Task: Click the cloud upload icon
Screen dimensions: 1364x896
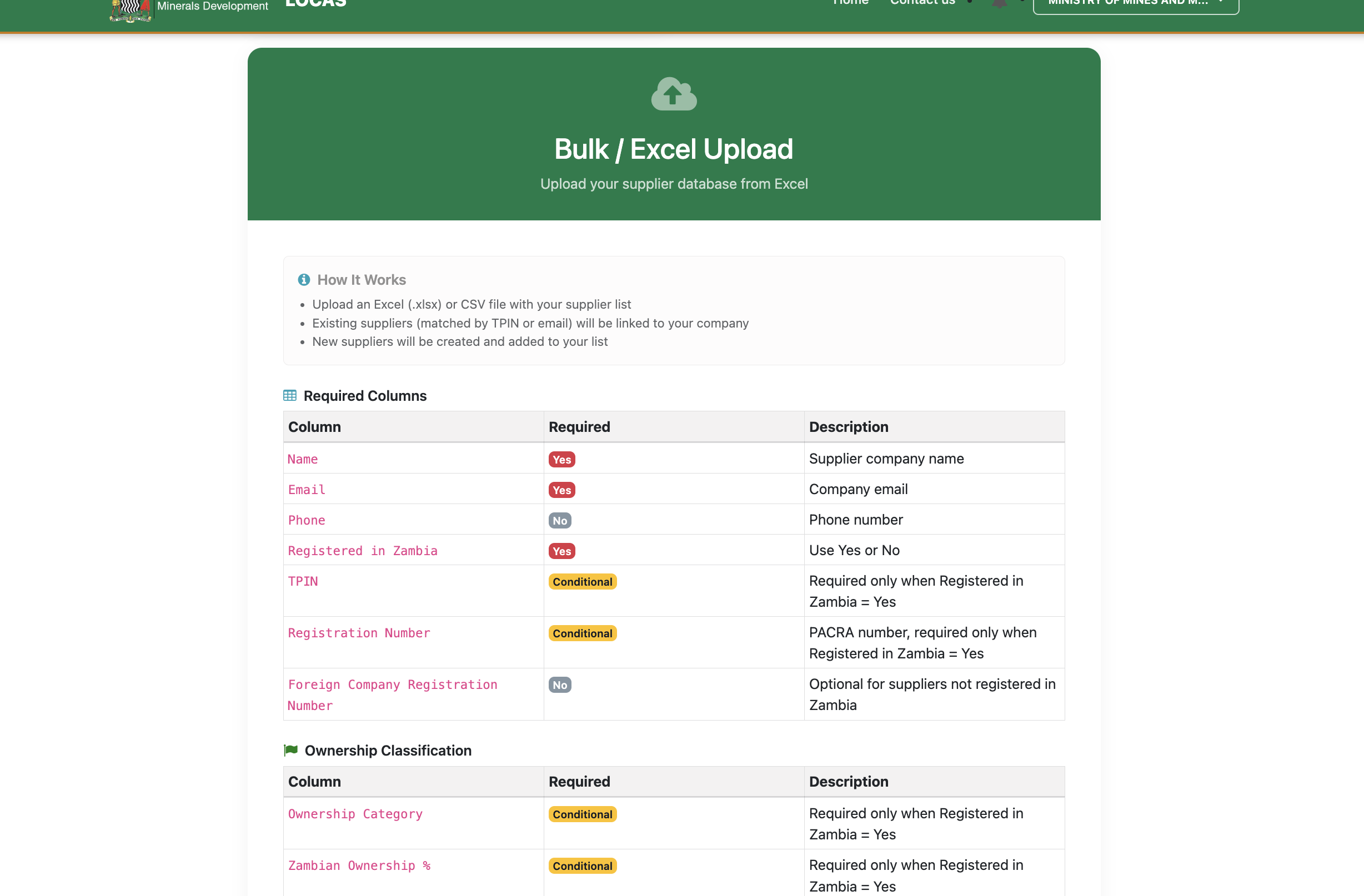Action: (x=674, y=93)
